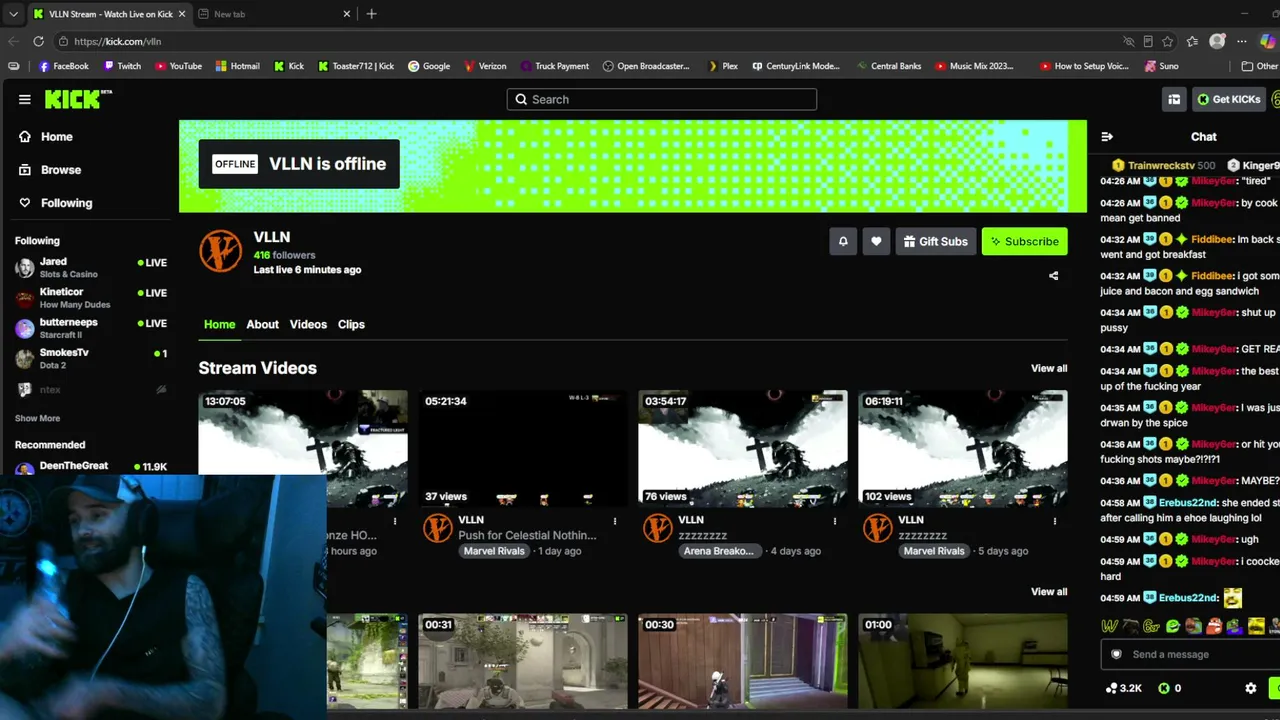The width and height of the screenshot is (1280, 720).
Task: Open chat settings gear icon
Action: (x=1250, y=688)
